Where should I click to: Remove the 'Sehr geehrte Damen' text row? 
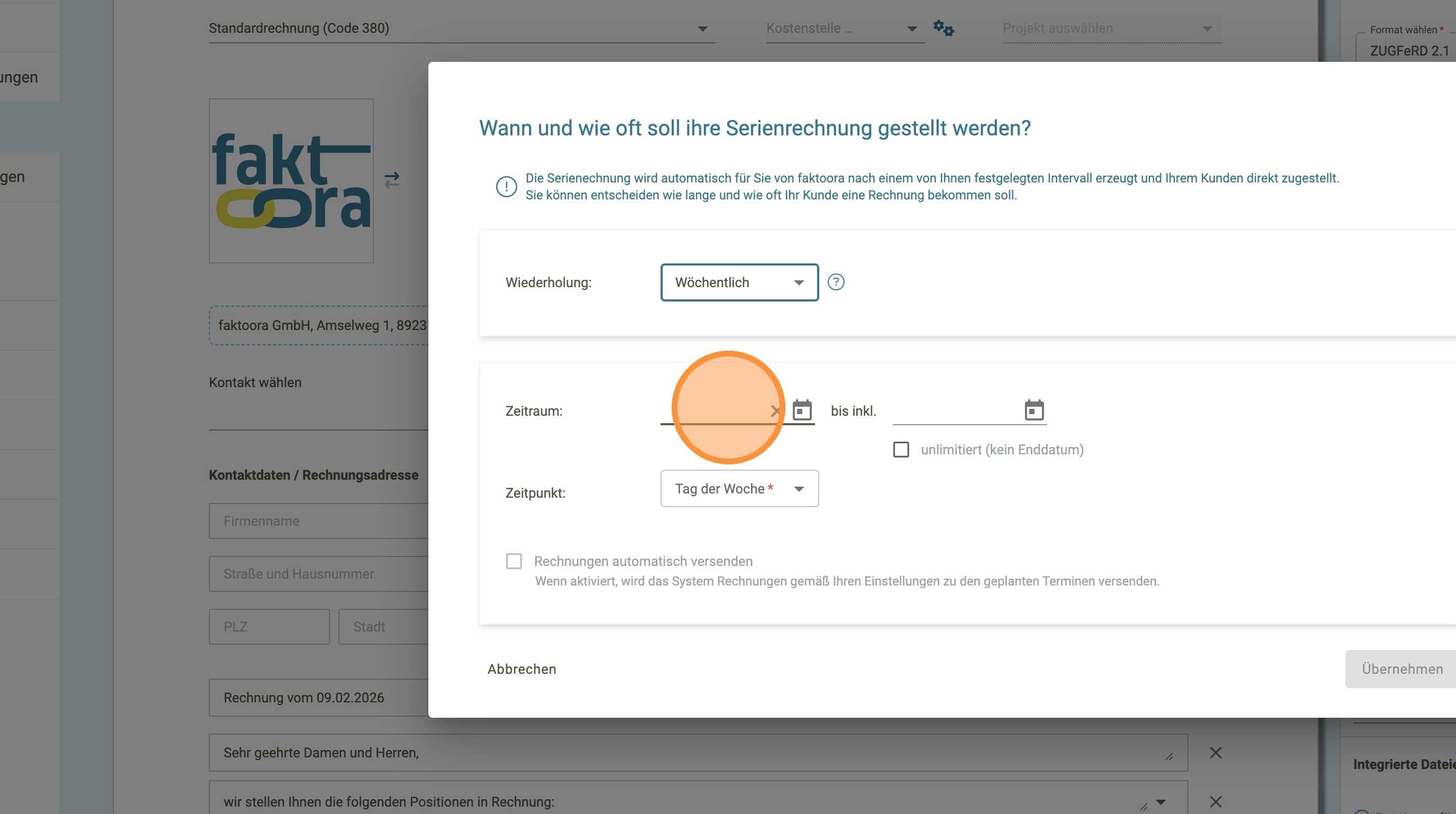coord(1215,753)
